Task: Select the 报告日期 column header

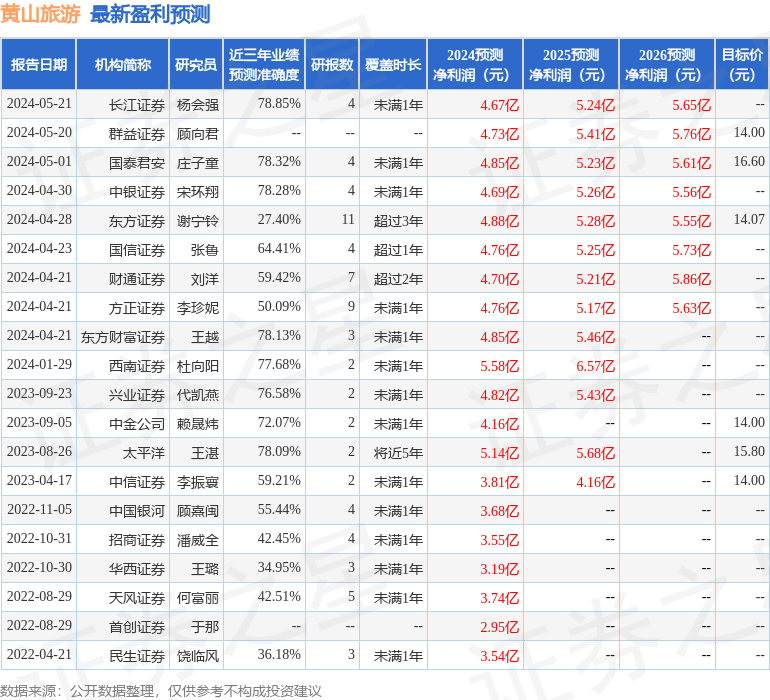Action: coord(39,64)
